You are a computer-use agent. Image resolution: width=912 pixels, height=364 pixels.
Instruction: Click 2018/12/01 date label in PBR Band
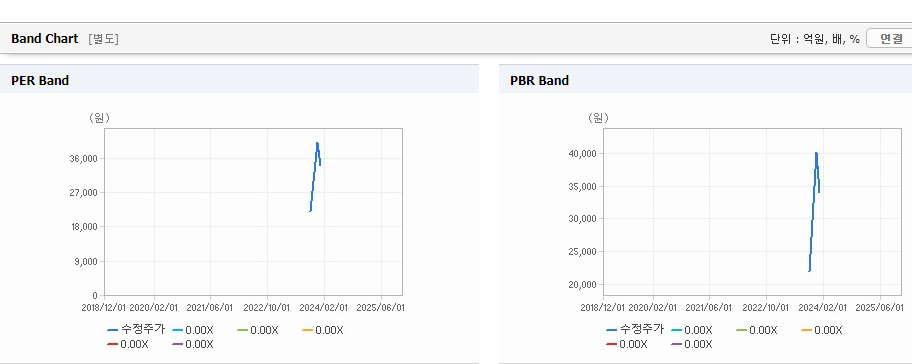point(604,307)
